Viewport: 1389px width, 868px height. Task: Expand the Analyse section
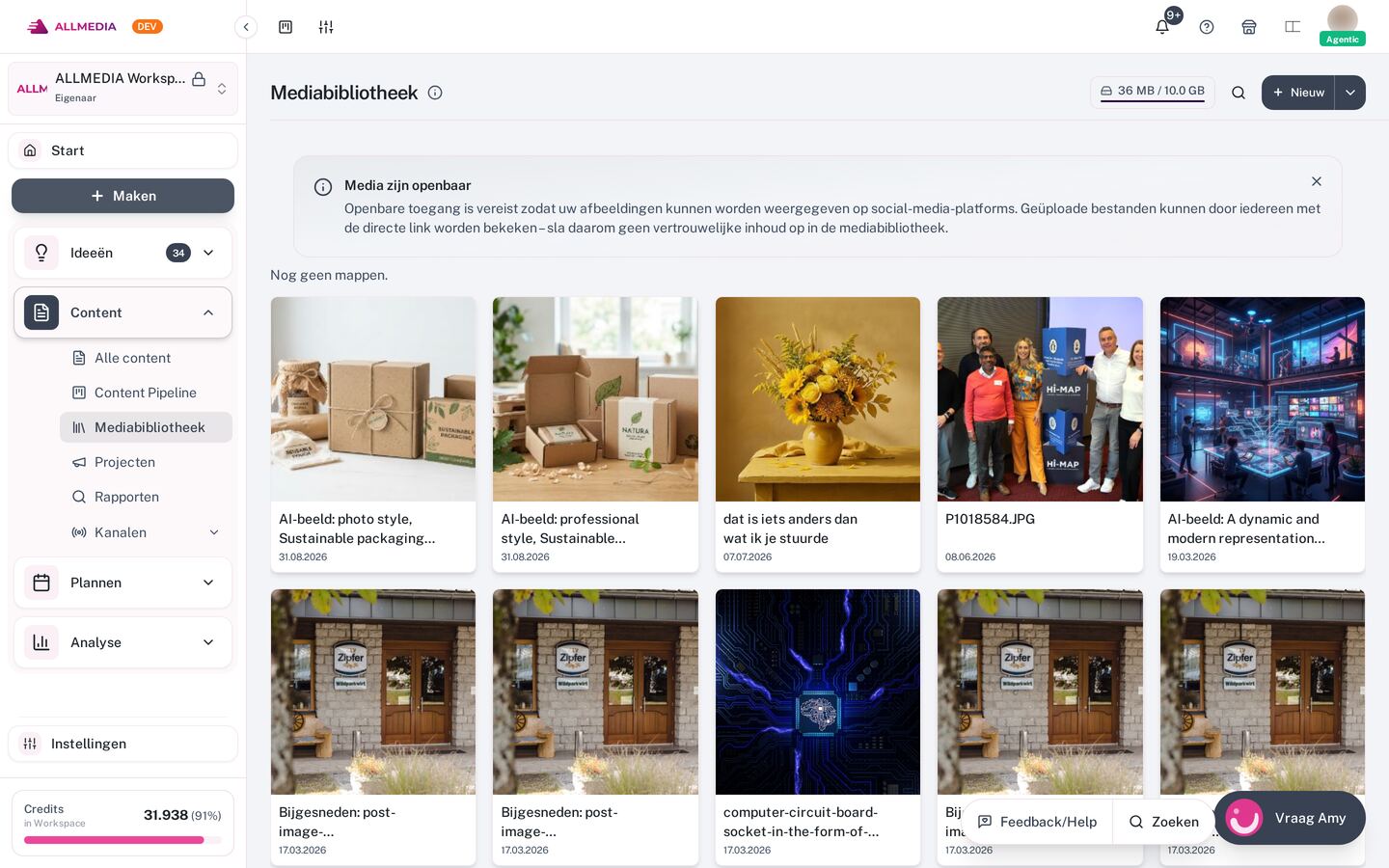tap(208, 642)
